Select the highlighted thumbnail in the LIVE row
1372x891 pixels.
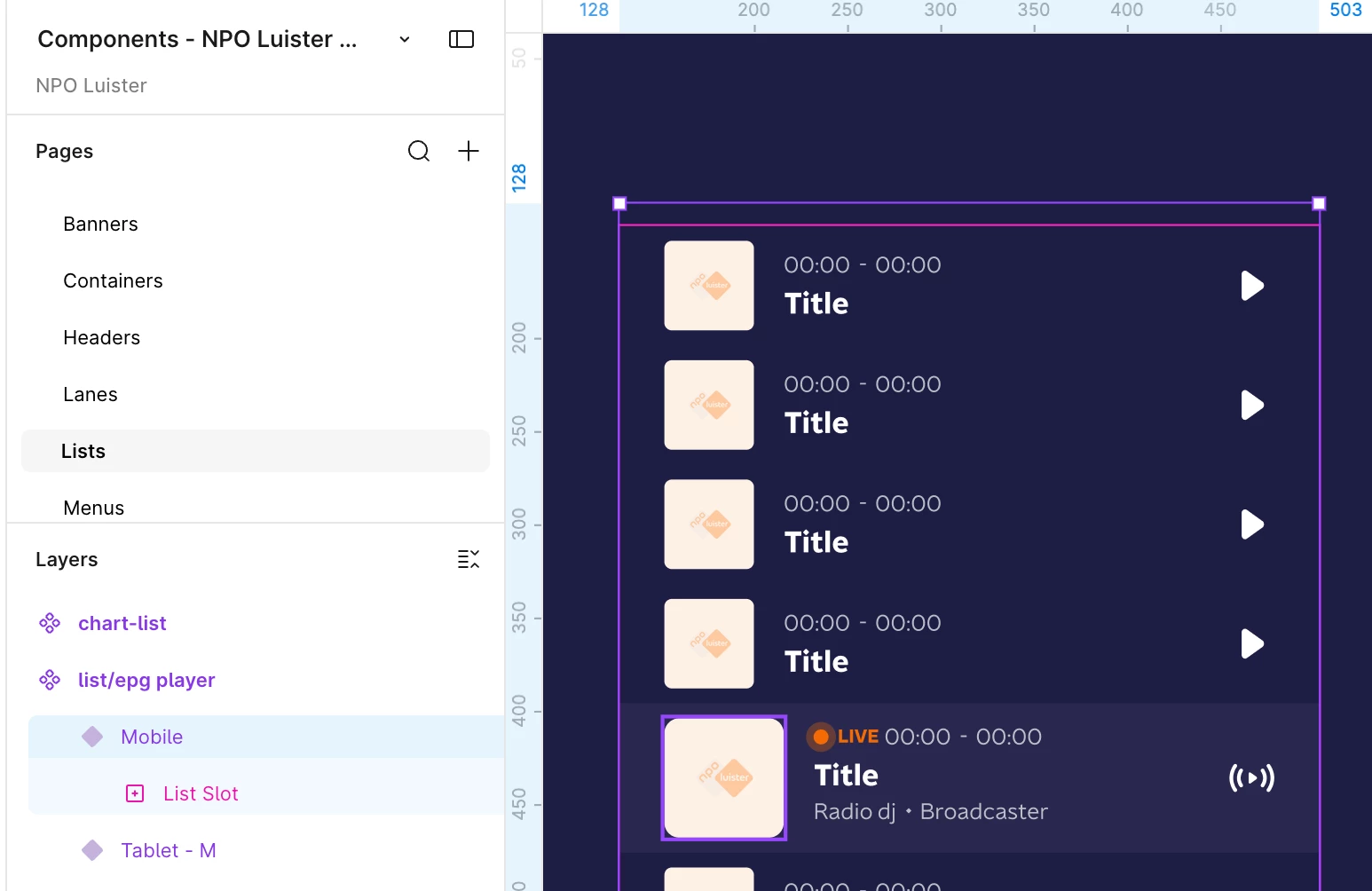tap(724, 778)
